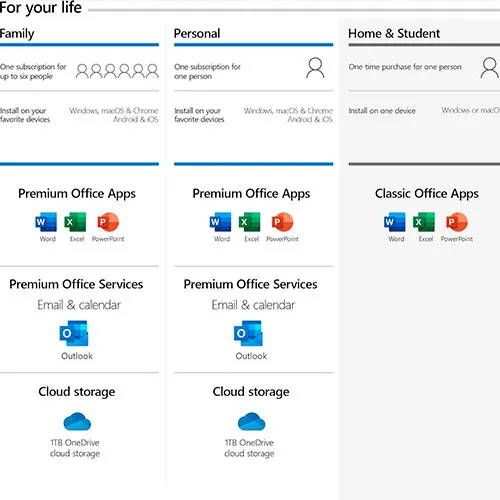The height and width of the screenshot is (500, 500).
Task: Click 'Email & calendar' text in Family column
Action: point(79,305)
